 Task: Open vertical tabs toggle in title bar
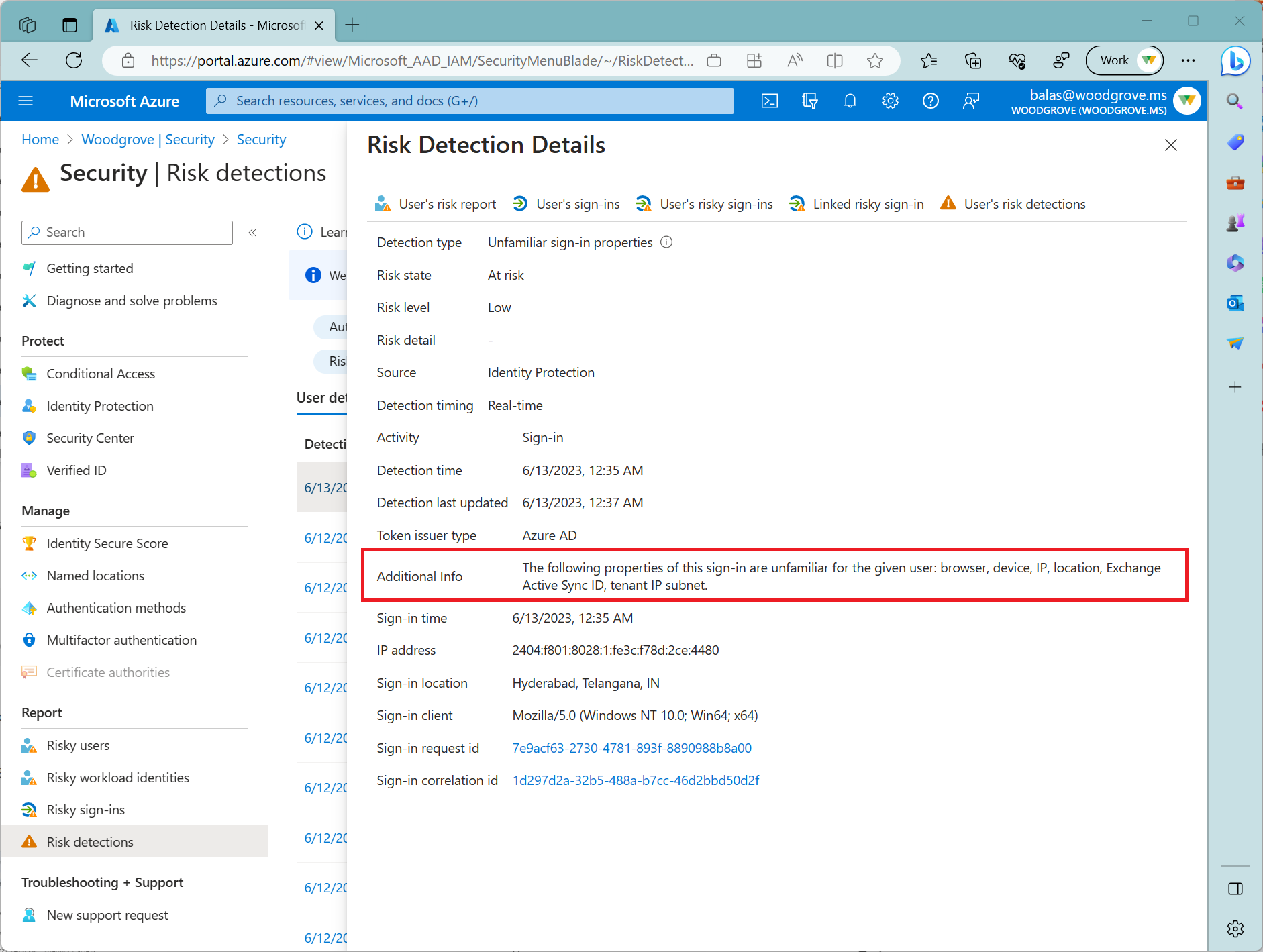tap(70, 25)
